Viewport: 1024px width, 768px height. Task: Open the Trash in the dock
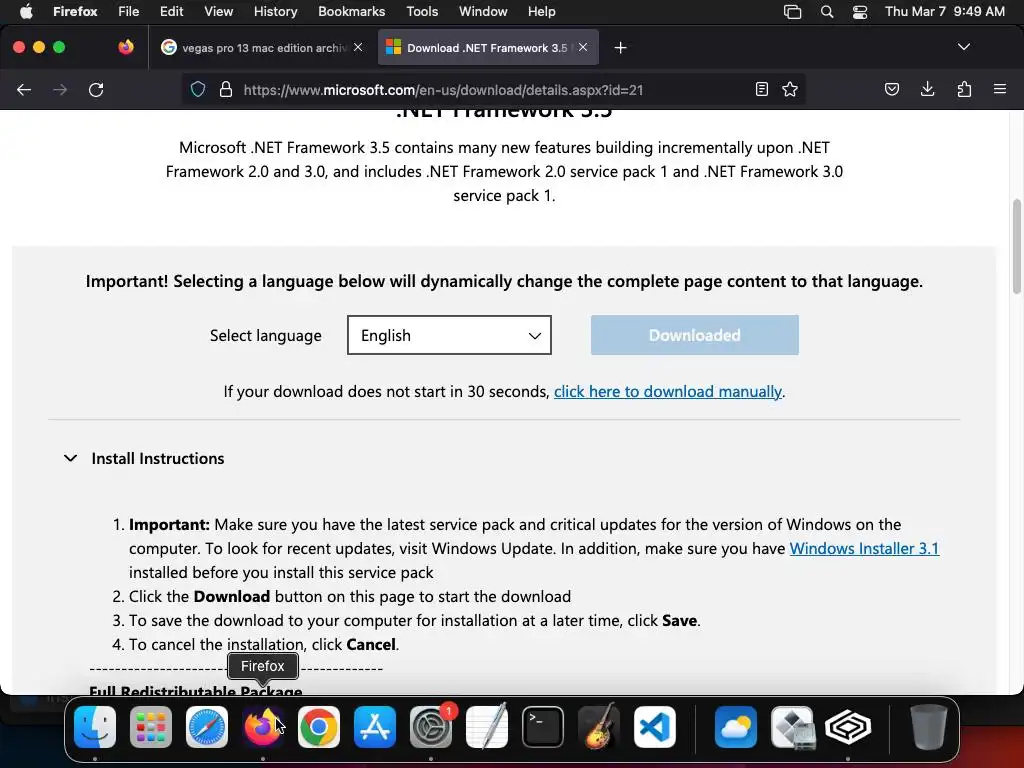[929, 727]
